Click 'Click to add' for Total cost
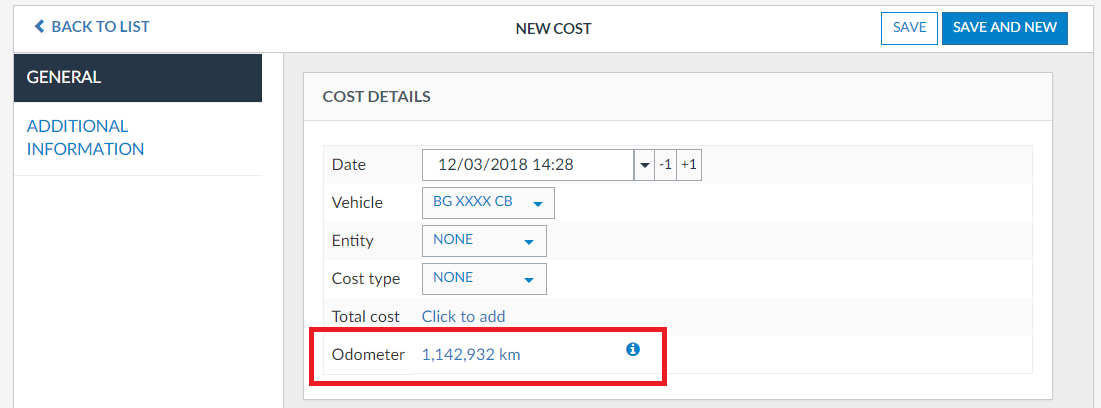Screen dimensions: 1101x408 point(463,316)
